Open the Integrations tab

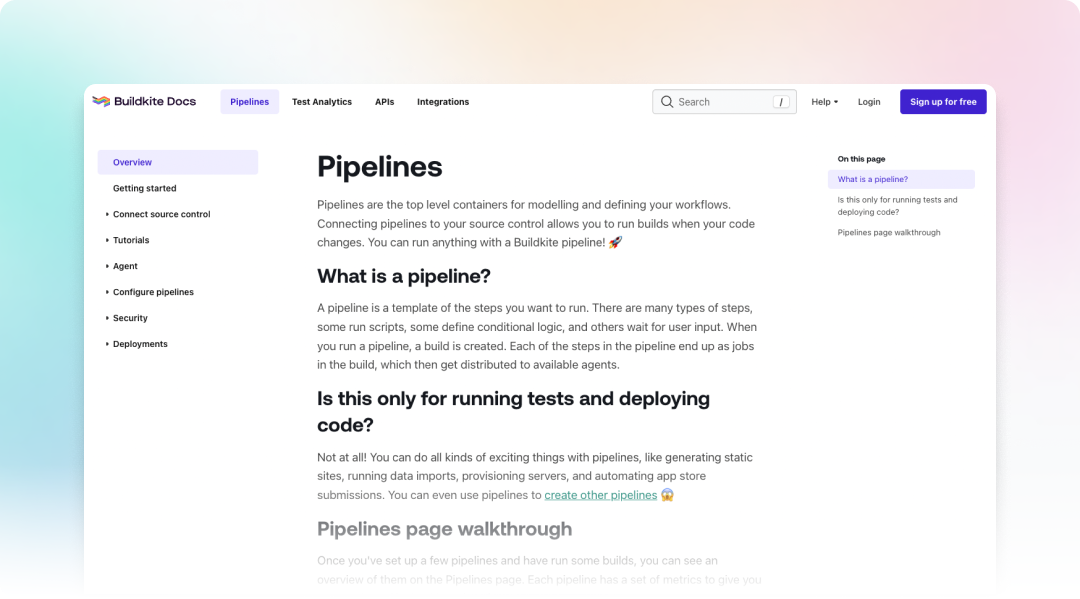443,102
